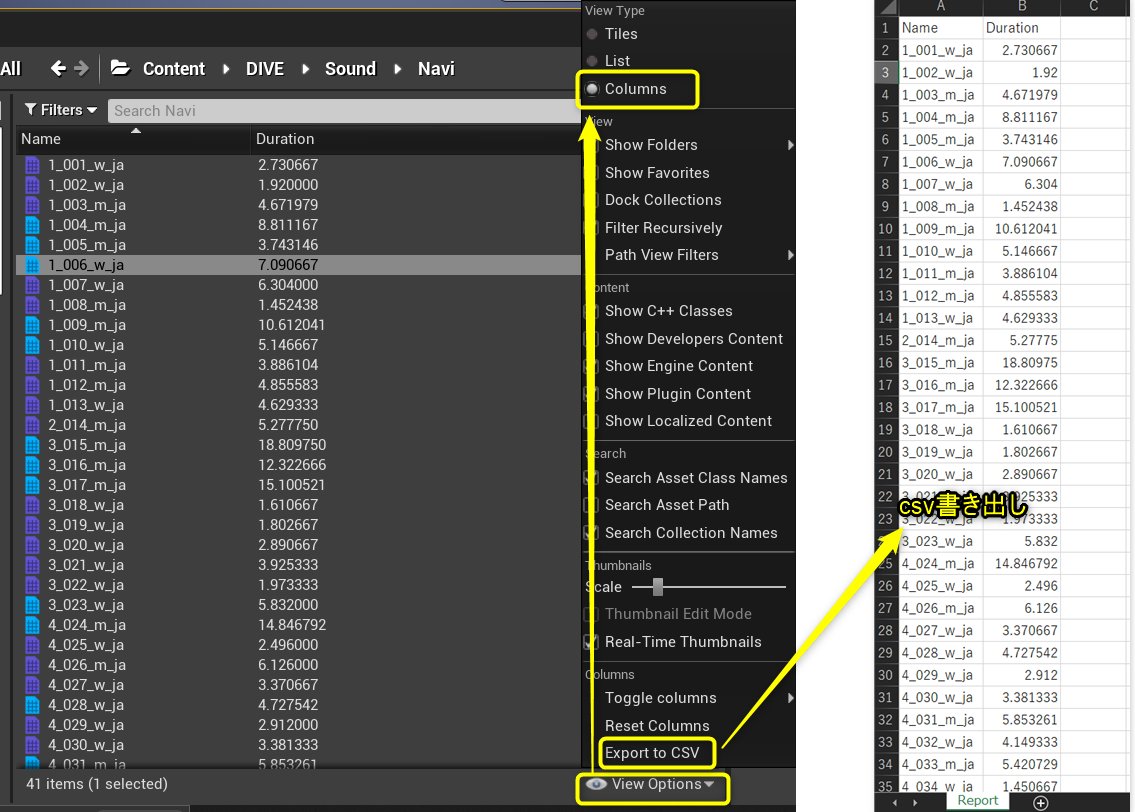Click the folder icon before the Content breadcrumb
This screenshot has height=812, width=1135.
120,68
